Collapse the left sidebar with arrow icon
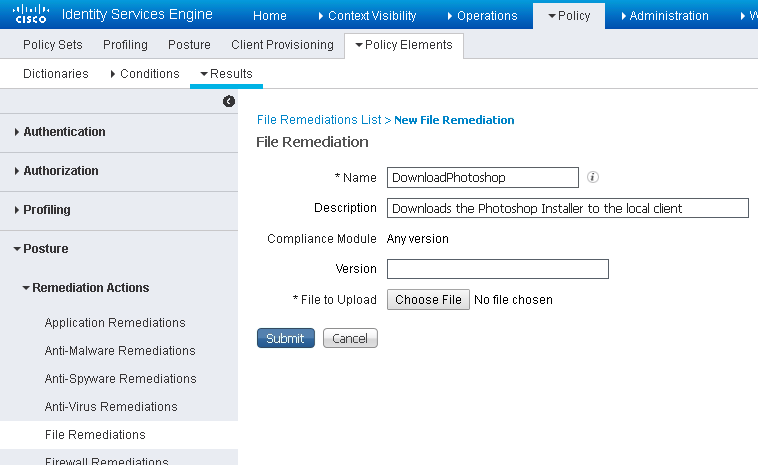 click(229, 101)
